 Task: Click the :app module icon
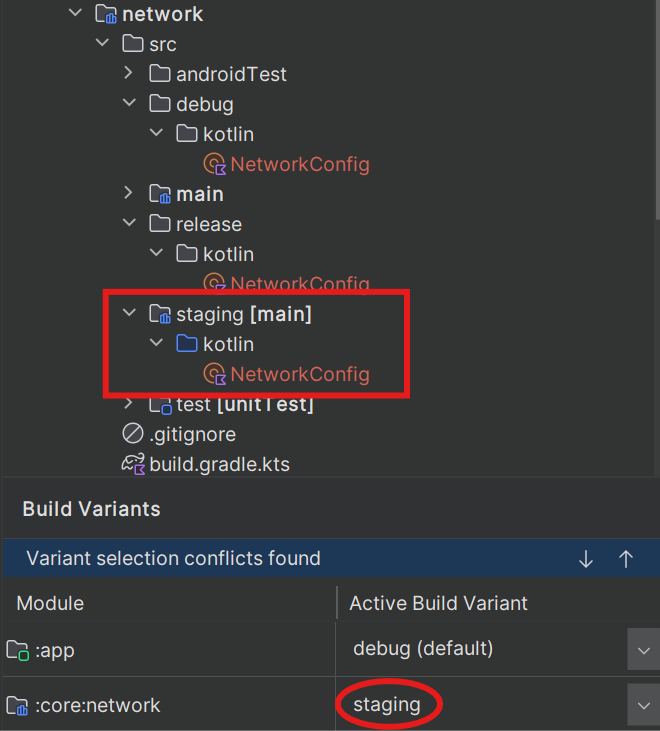click(18, 650)
